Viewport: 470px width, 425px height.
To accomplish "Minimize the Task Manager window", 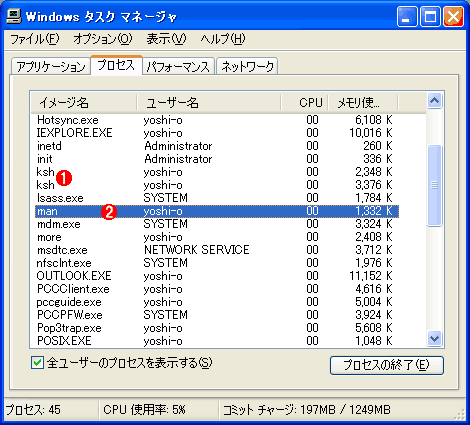I will click(x=407, y=17).
